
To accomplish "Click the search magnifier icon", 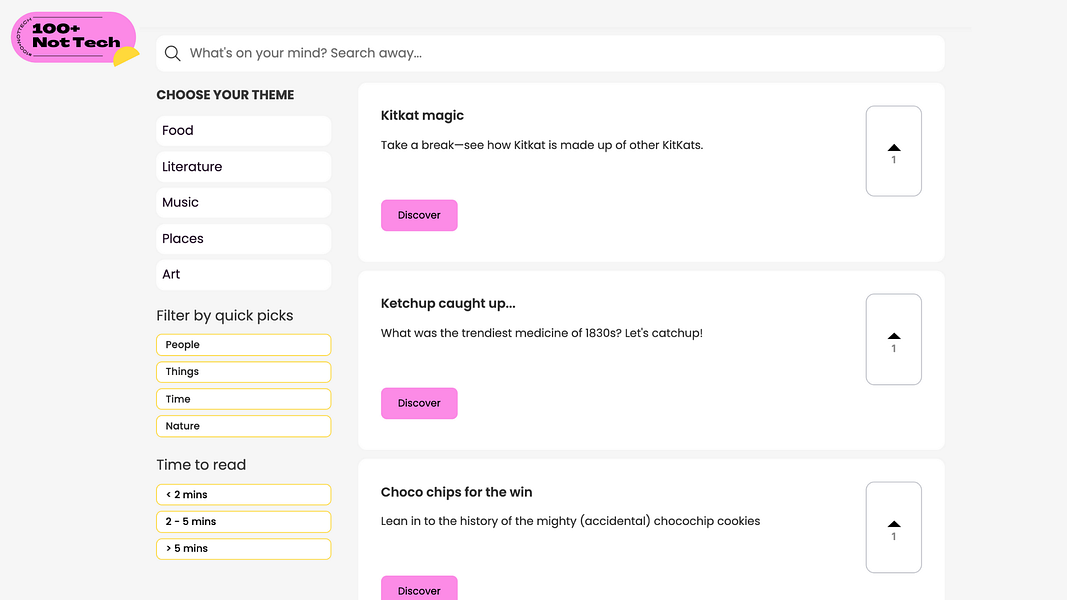I will [173, 54].
